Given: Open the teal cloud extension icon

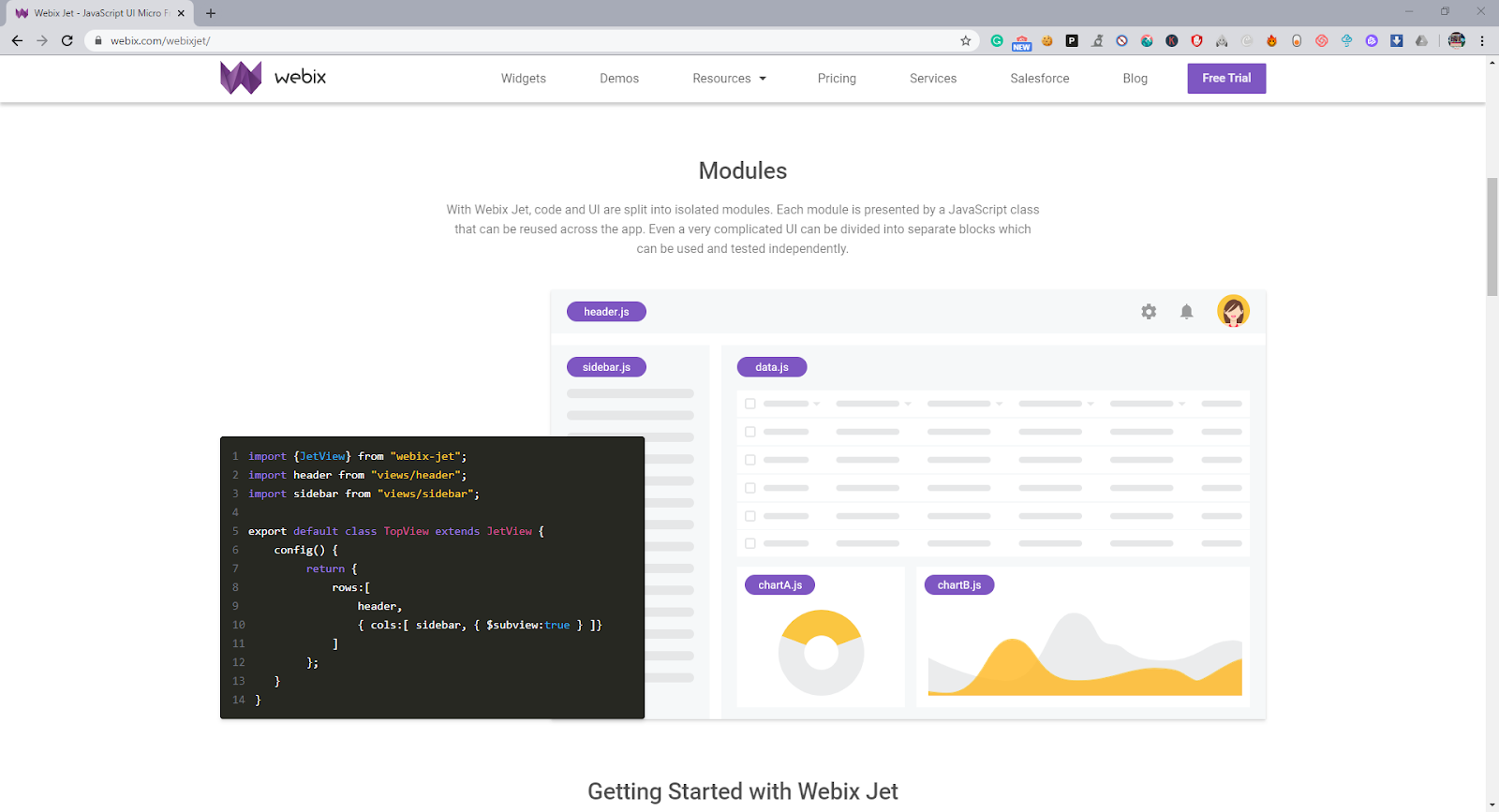Looking at the screenshot, I should point(1346,40).
